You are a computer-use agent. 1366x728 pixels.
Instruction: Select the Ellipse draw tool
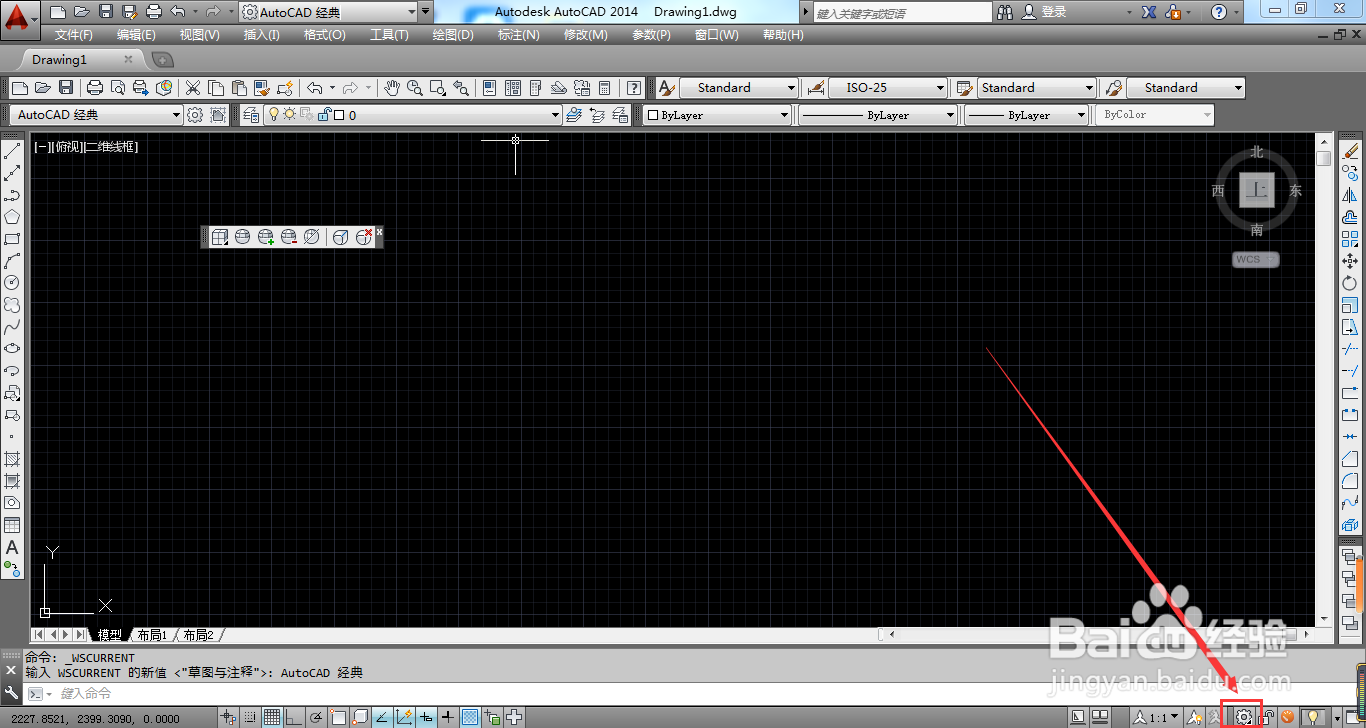click(12, 348)
